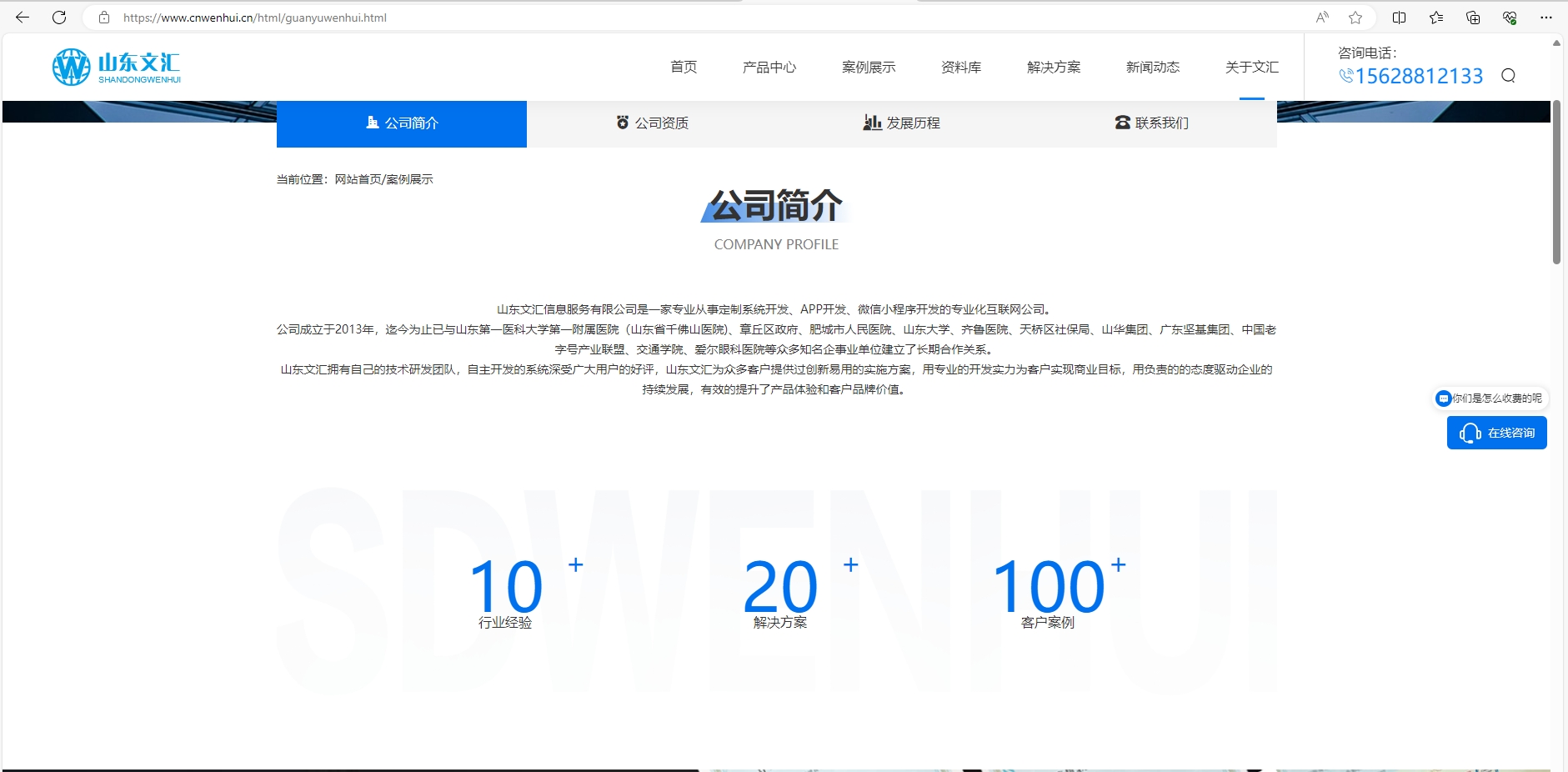Click the chat bubble icon by 你们是怎么收费的呢
Screen dimensions: 1568x772
tap(1444, 399)
